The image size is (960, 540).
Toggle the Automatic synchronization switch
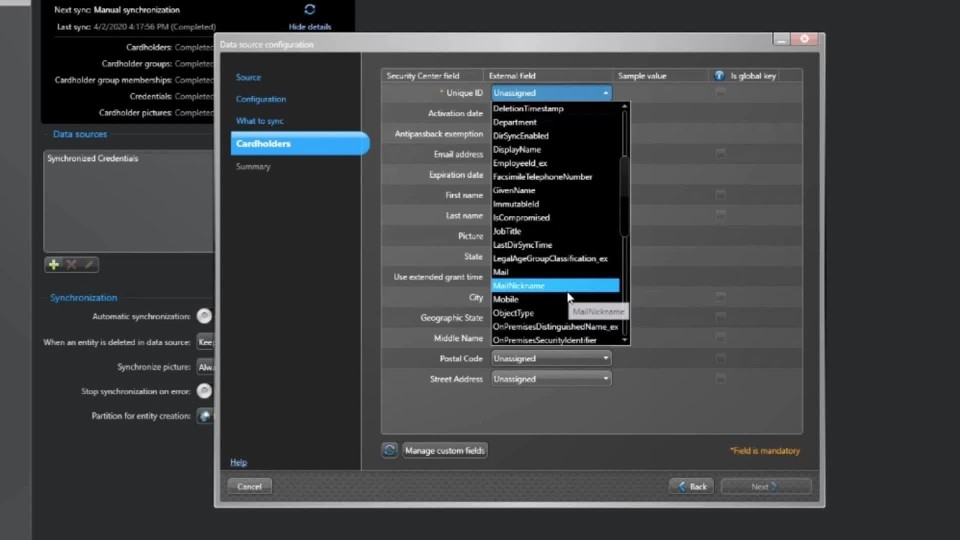(x=204, y=317)
